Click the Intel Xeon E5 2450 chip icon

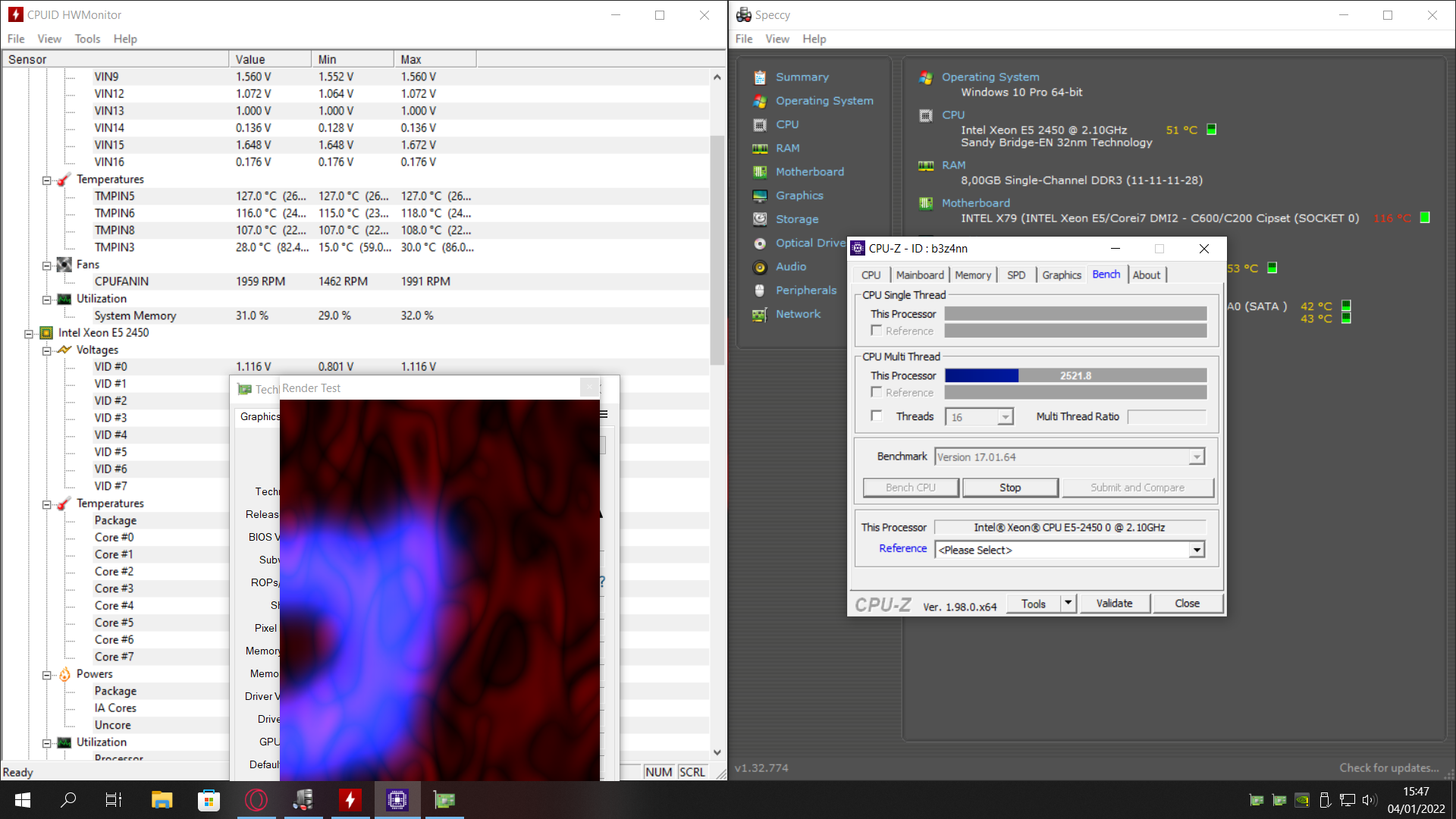[46, 333]
